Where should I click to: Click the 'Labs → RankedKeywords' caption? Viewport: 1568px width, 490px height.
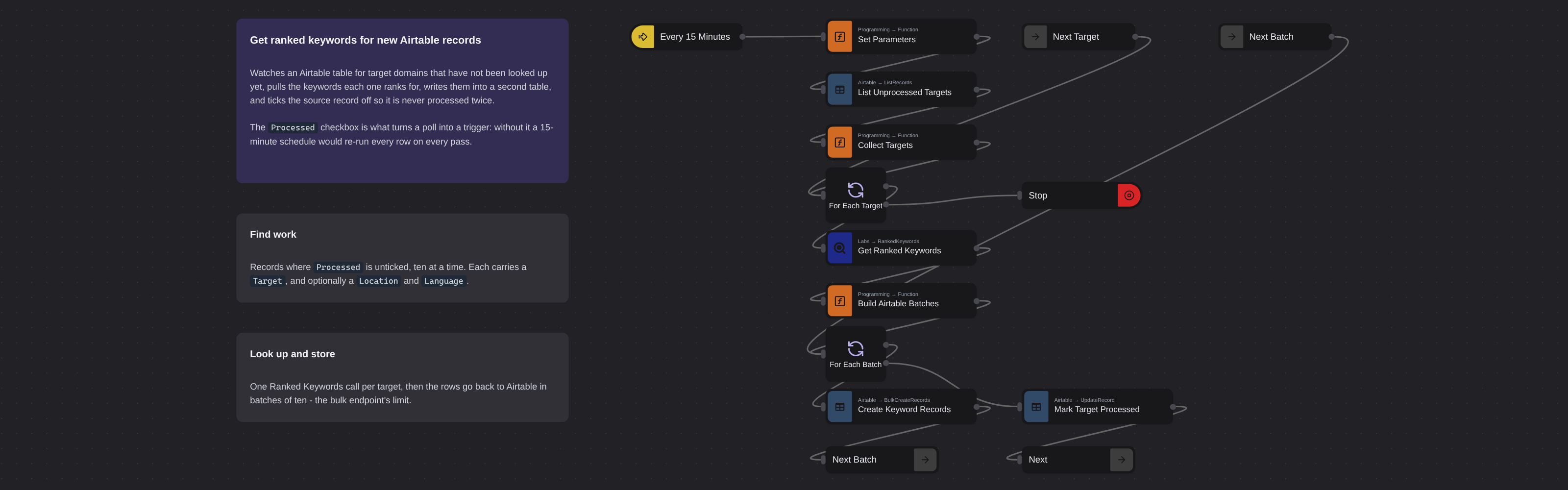pyautogui.click(x=888, y=241)
